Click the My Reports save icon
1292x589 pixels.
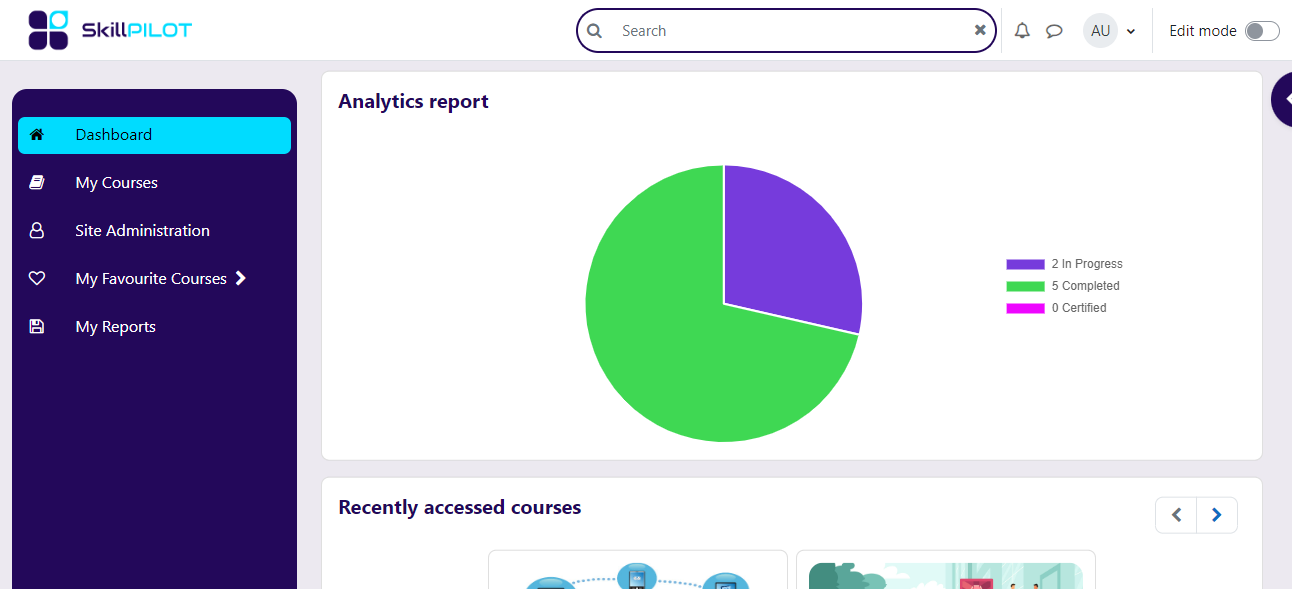[x=36, y=326]
